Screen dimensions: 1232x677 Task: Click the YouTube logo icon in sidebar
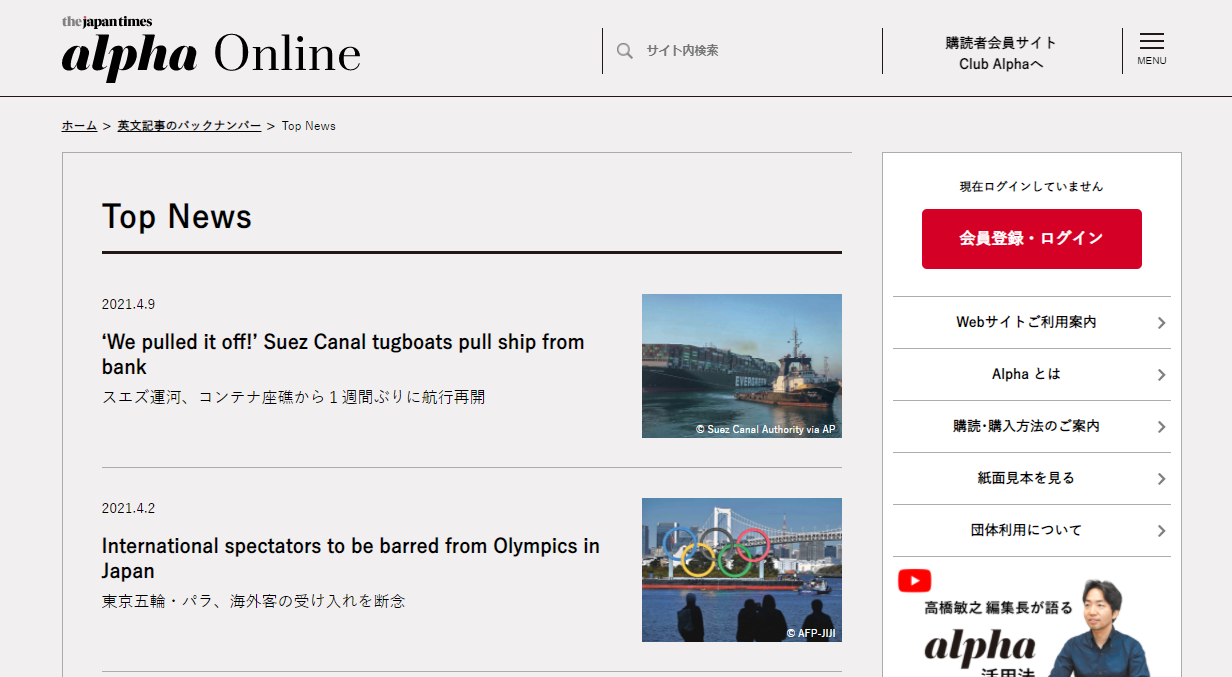(x=914, y=580)
